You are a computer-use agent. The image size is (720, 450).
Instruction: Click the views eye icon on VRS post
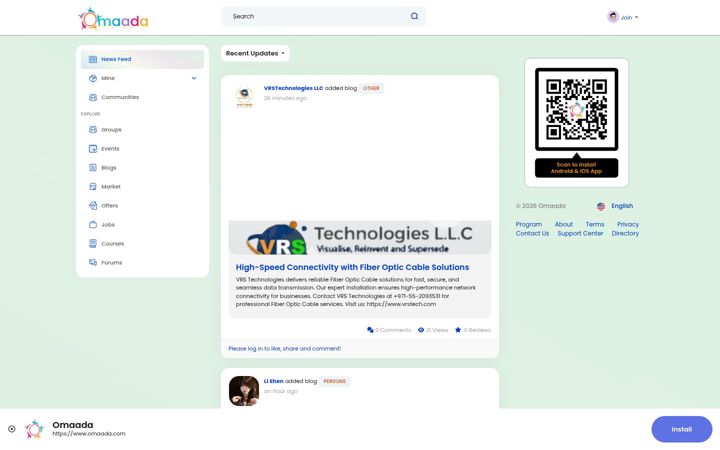(421, 330)
